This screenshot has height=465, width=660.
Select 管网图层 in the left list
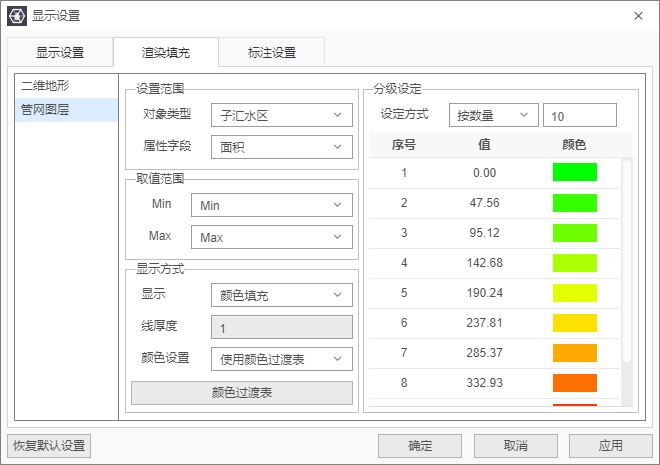[45, 109]
